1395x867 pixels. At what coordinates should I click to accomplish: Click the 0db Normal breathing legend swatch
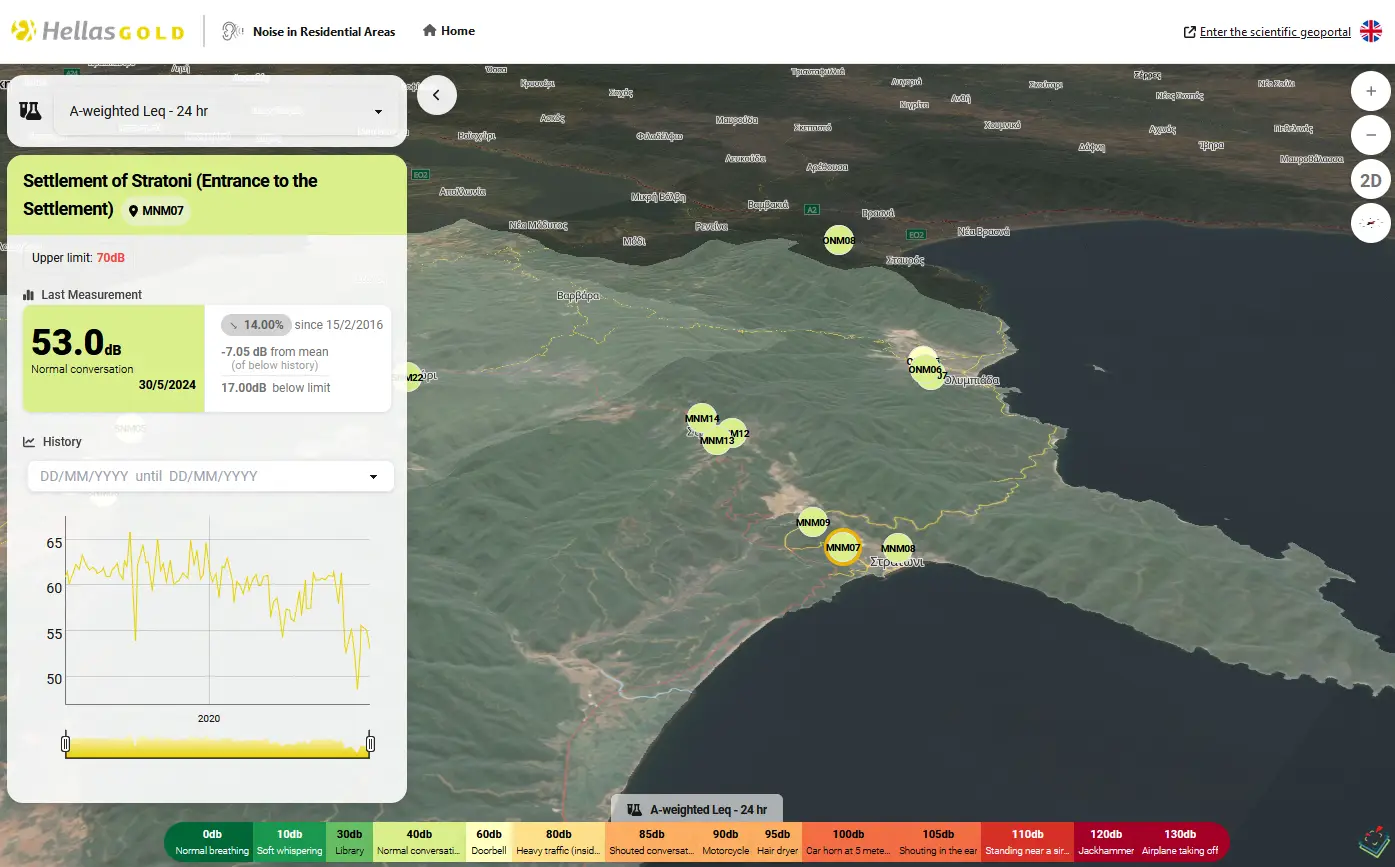211,842
